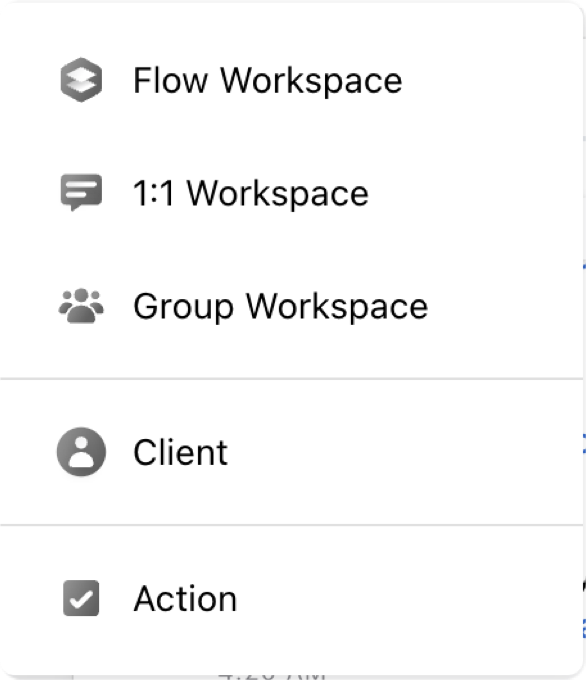The image size is (586, 680).
Task: Pick the Group Workspace text label
Action: click(281, 307)
